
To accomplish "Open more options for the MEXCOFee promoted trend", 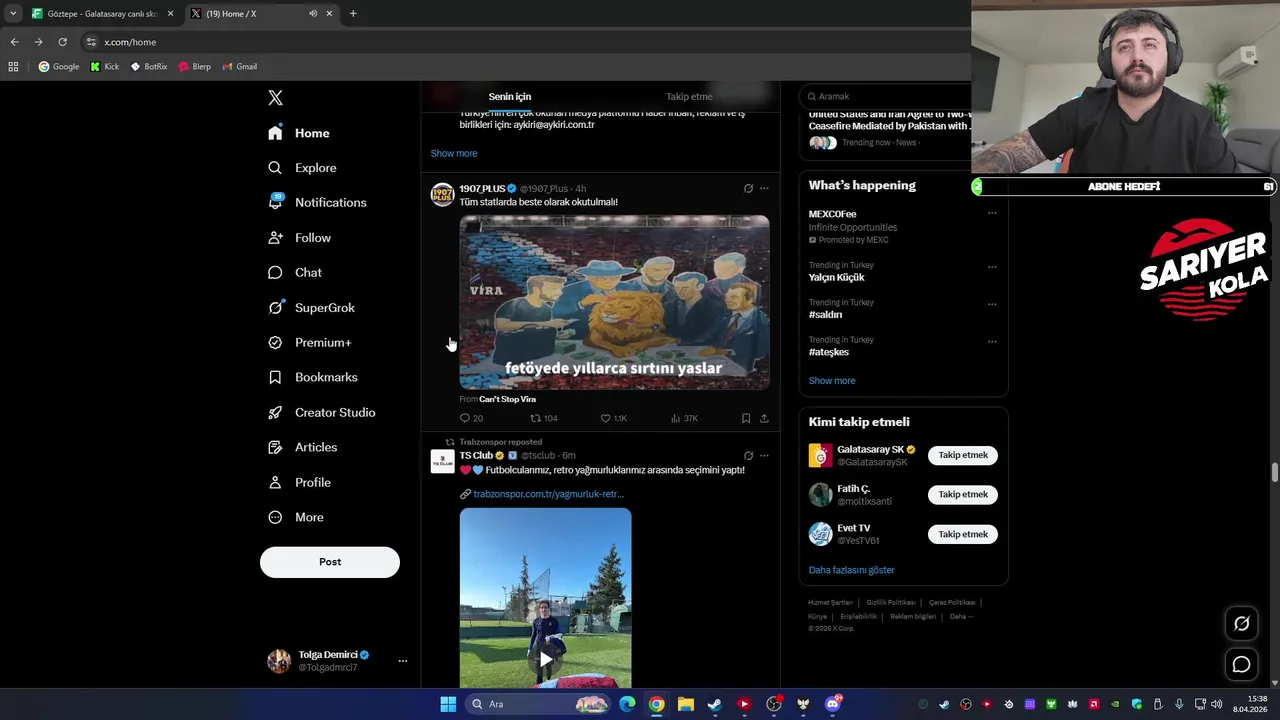I will [992, 213].
